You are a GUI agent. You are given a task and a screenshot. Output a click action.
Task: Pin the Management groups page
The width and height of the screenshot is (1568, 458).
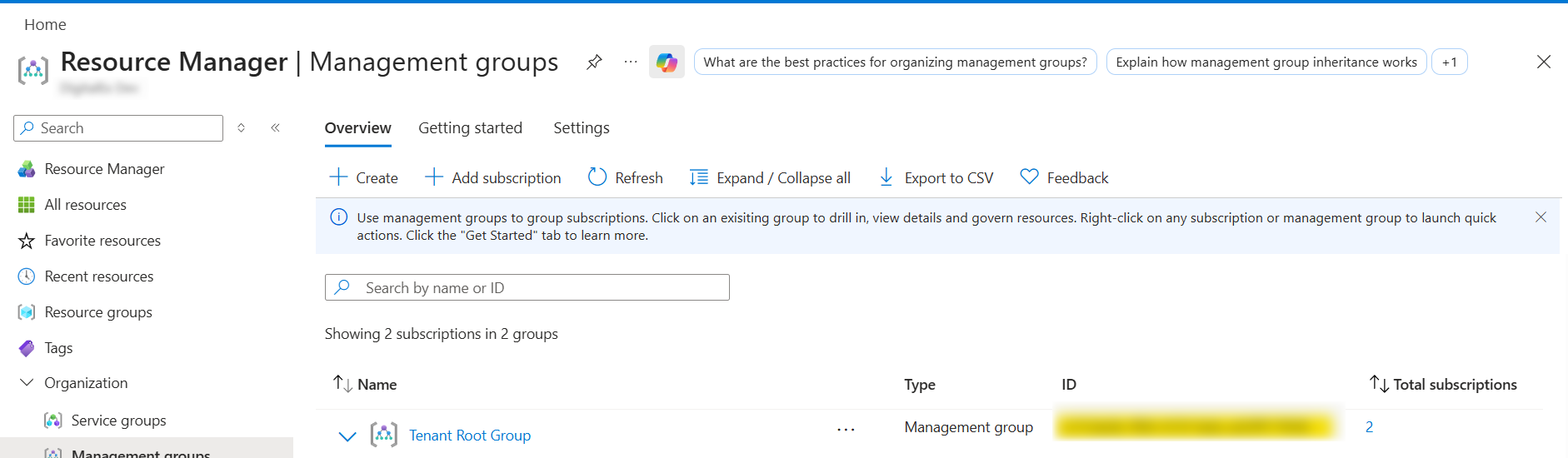[594, 62]
